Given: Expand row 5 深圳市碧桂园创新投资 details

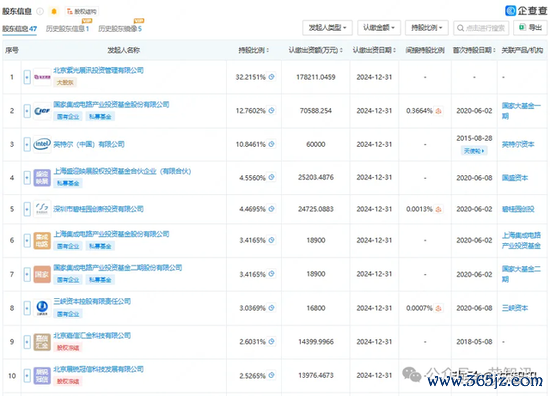Looking at the screenshot, I should pos(27,209).
